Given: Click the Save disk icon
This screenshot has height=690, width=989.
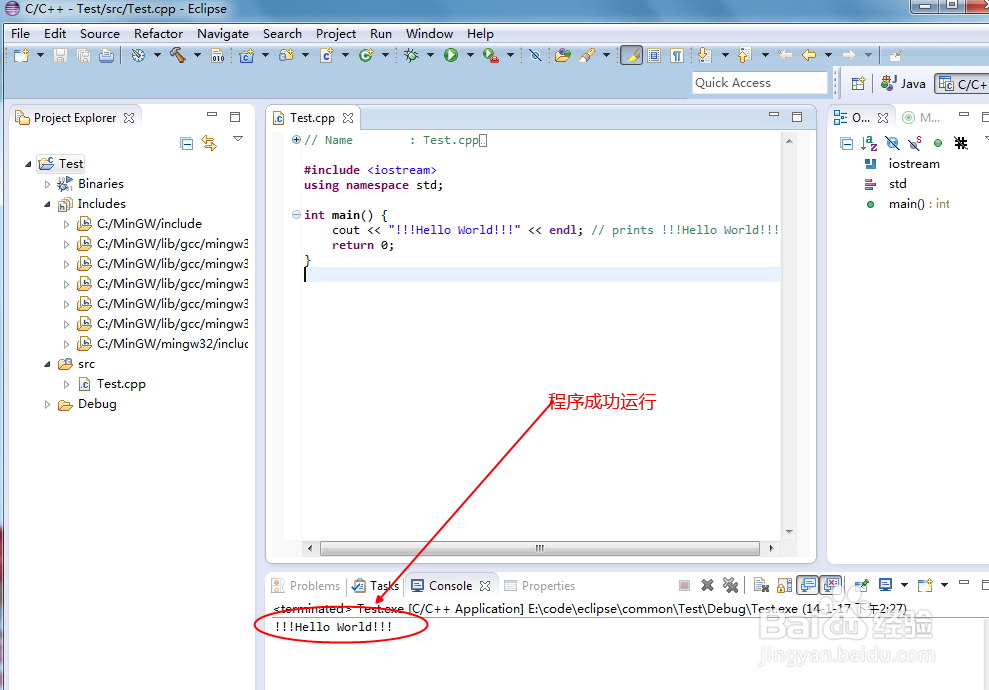Looking at the screenshot, I should click(60, 56).
